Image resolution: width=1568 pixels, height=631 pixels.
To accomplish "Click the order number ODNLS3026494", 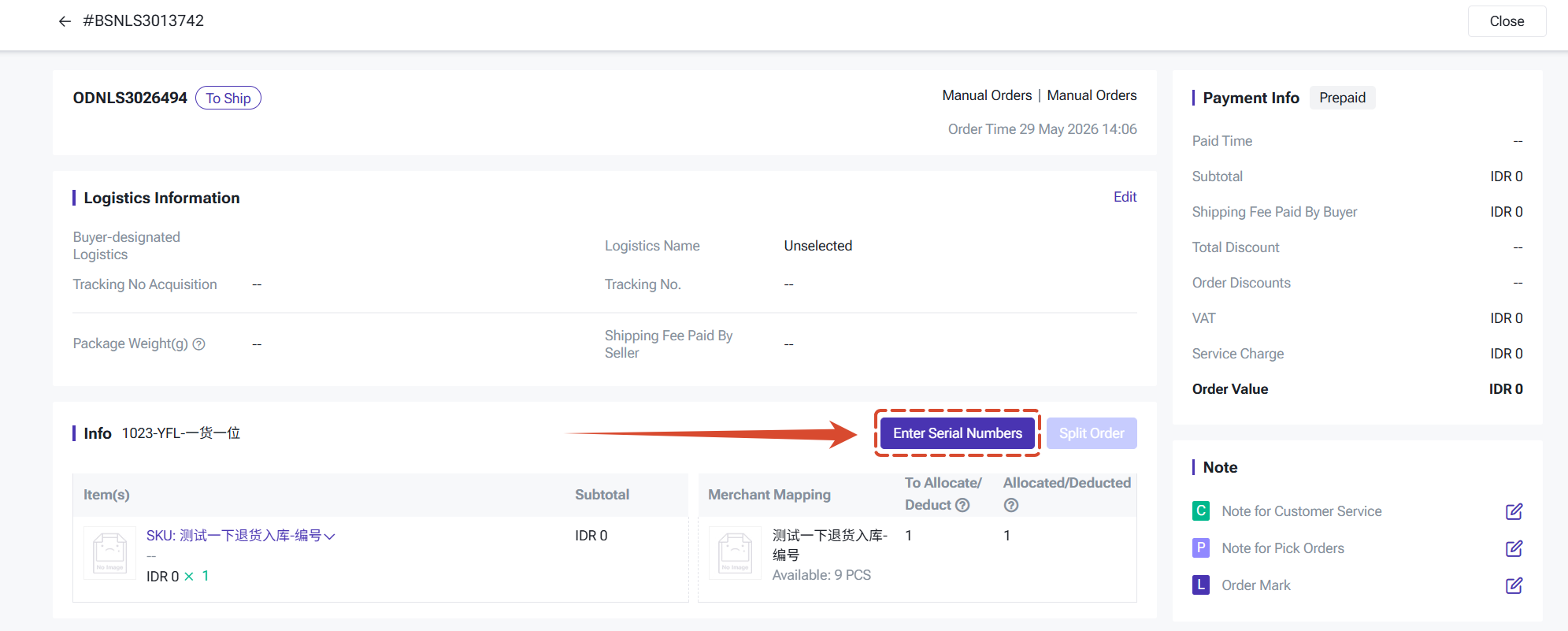I will tap(130, 98).
